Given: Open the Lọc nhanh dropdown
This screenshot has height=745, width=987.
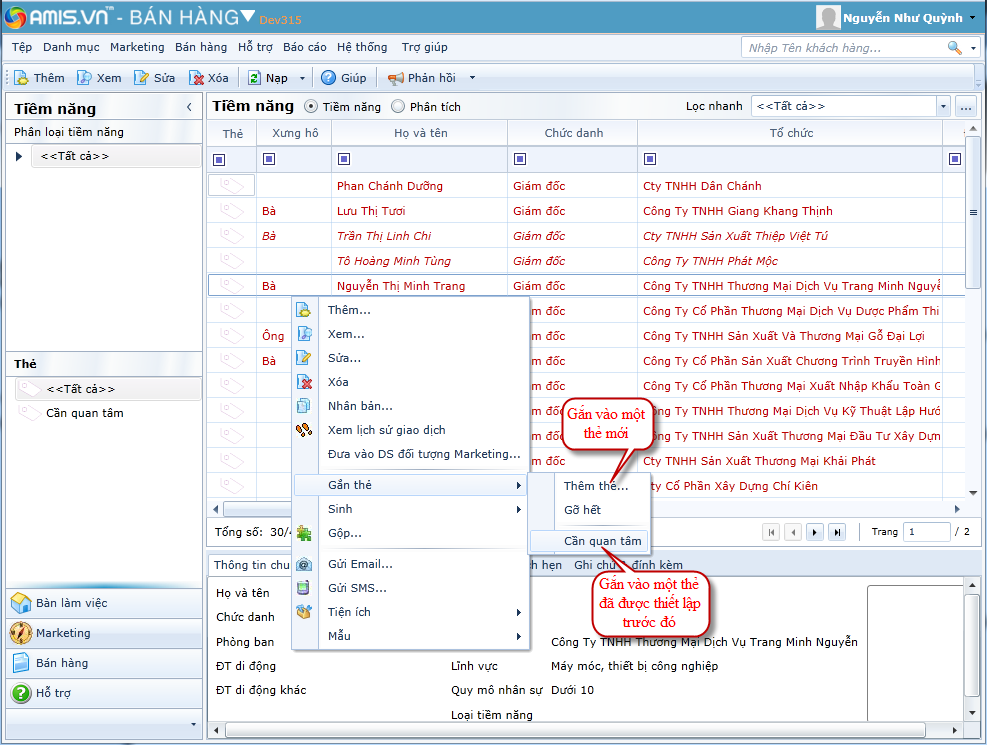Looking at the screenshot, I should tap(942, 106).
